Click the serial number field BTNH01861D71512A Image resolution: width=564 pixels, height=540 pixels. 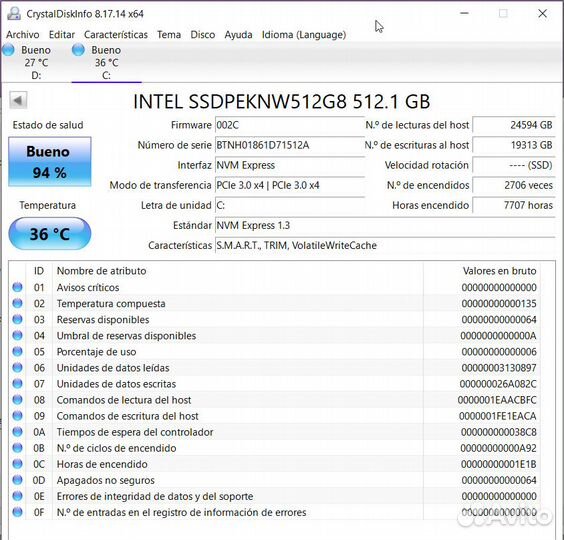pyautogui.click(x=290, y=145)
